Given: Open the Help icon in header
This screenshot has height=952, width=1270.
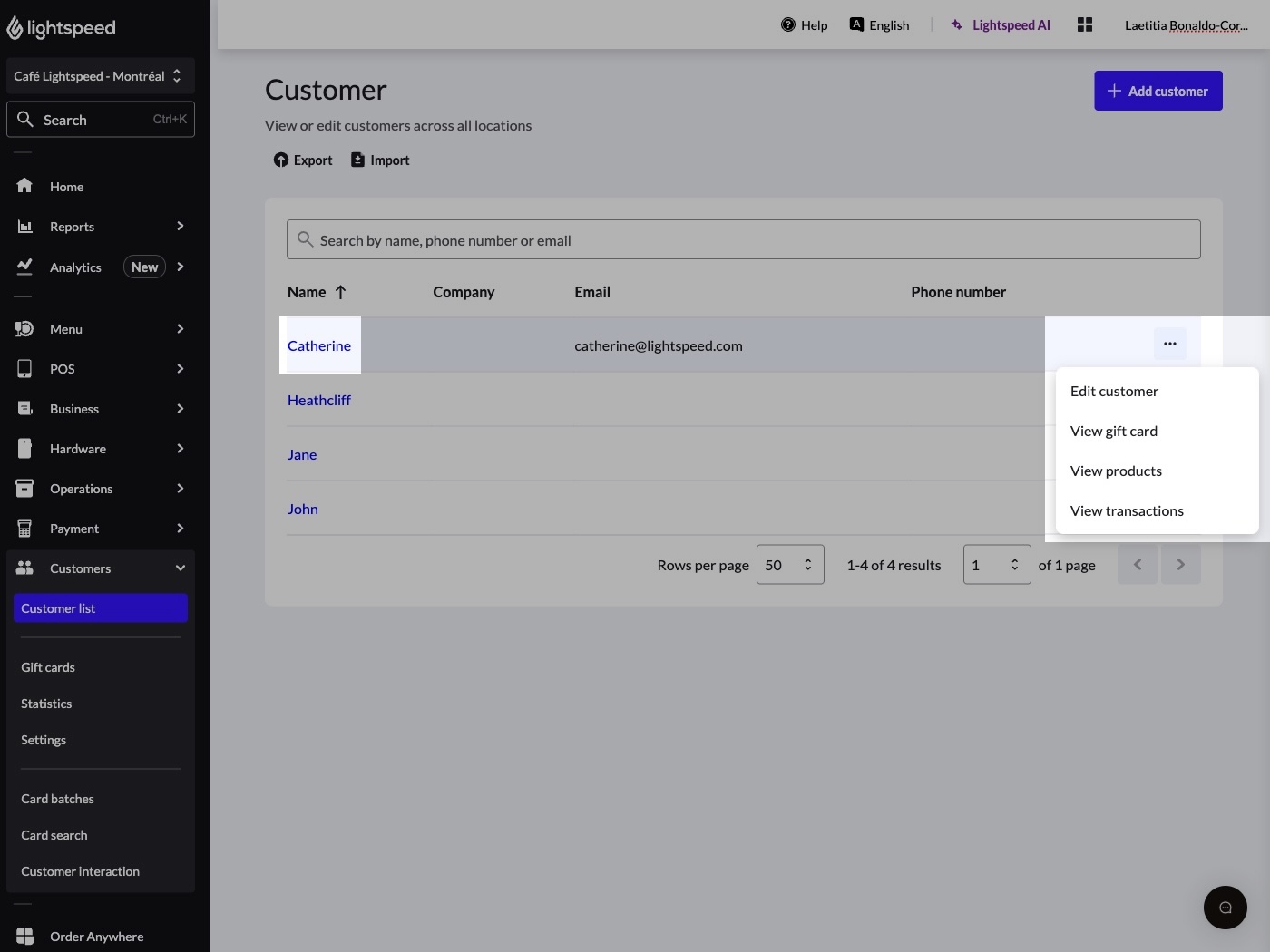Looking at the screenshot, I should [787, 25].
